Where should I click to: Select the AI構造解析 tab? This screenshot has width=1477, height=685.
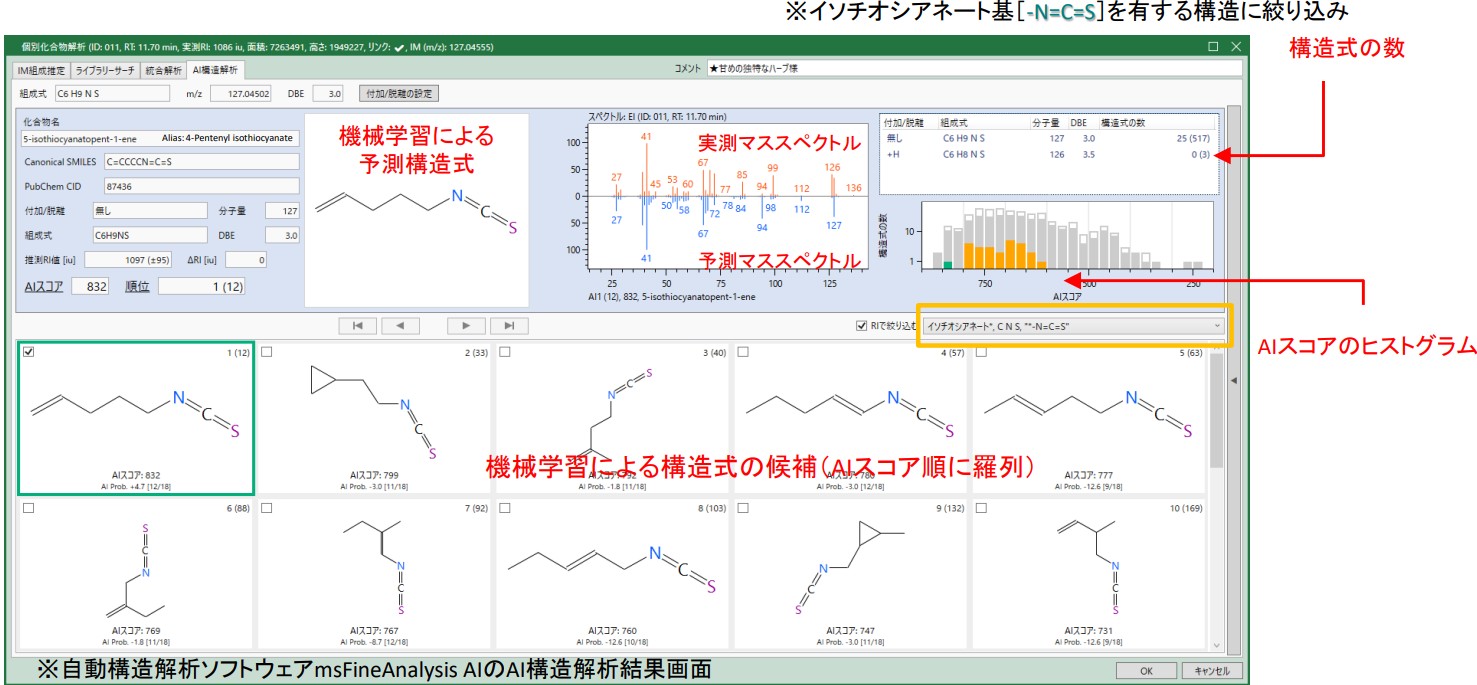tap(215, 70)
